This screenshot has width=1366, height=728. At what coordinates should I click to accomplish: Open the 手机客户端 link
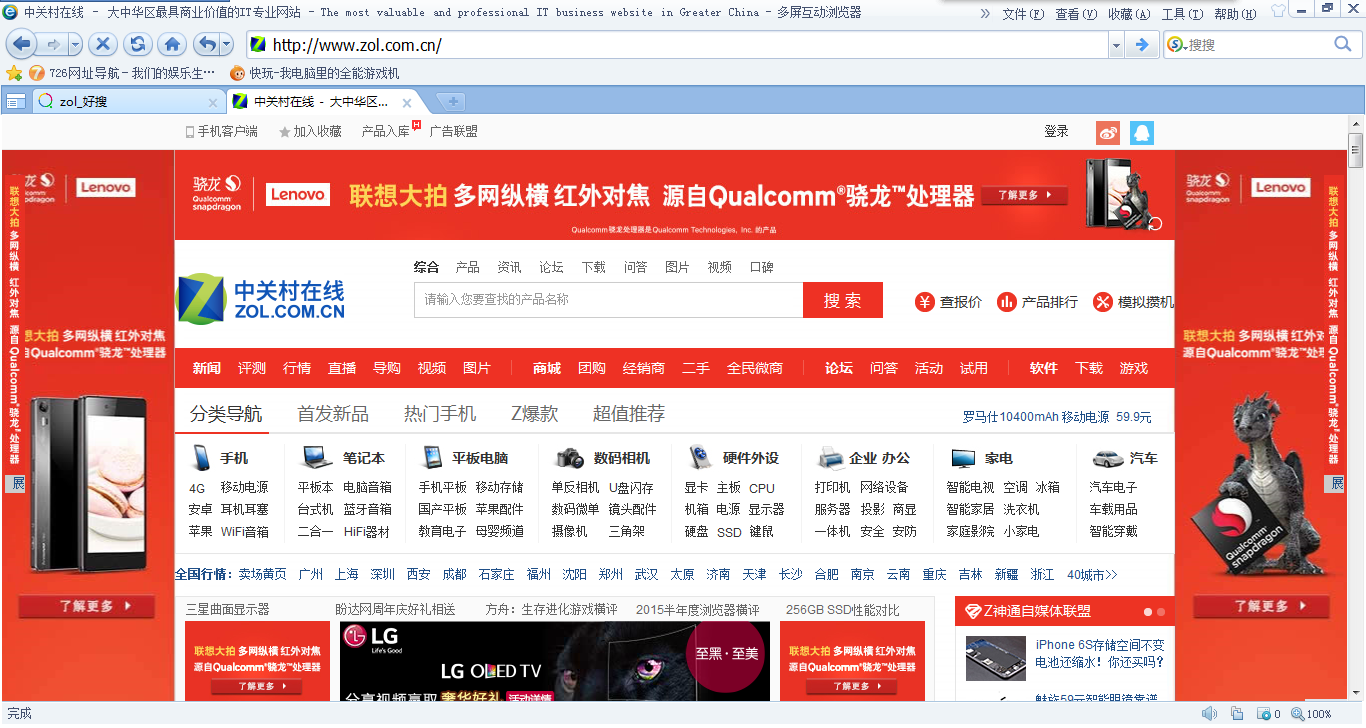[x=221, y=131]
